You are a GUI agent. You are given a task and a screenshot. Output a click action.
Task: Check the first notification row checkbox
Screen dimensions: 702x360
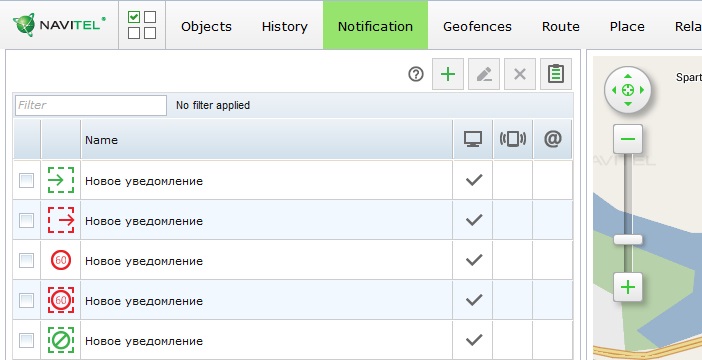tap(26, 181)
